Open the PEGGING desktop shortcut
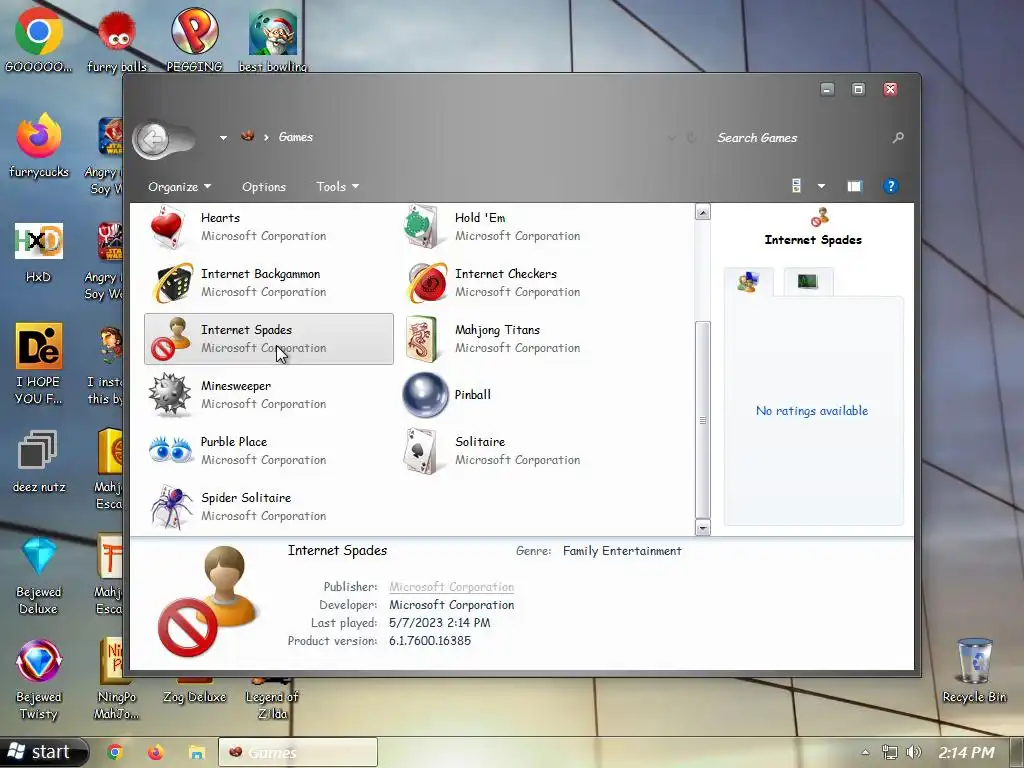This screenshot has width=1024, height=768. tap(194, 31)
